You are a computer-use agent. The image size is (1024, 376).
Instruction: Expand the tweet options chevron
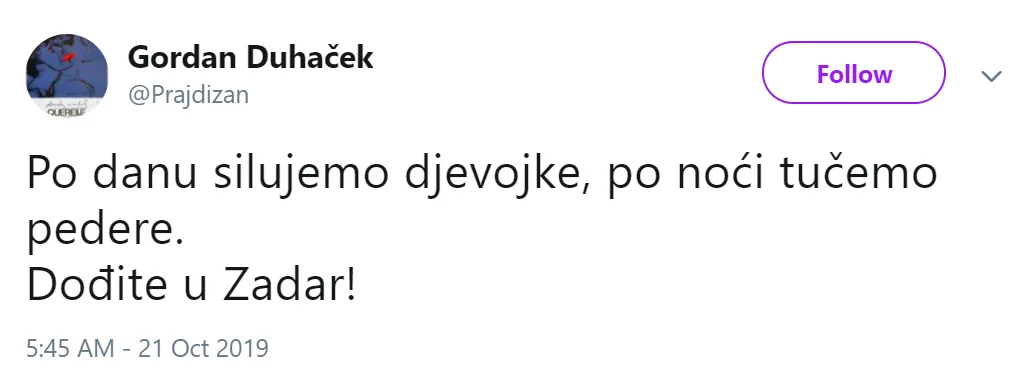coord(991,76)
